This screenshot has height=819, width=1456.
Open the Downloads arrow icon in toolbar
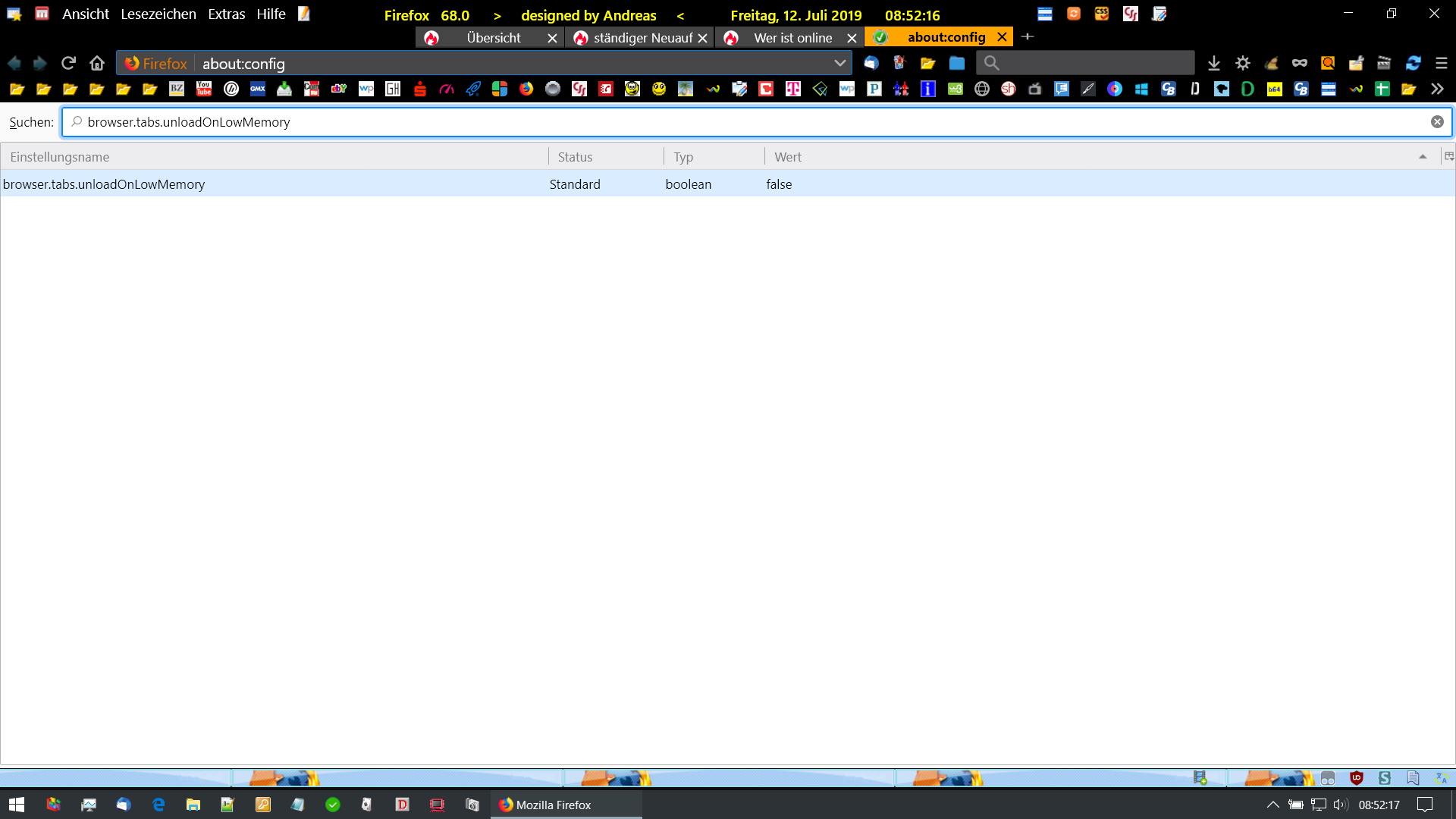coord(1213,64)
